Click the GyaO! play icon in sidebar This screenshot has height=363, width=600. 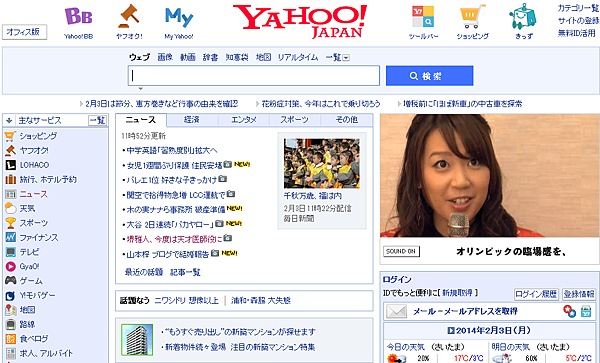pos(10,266)
